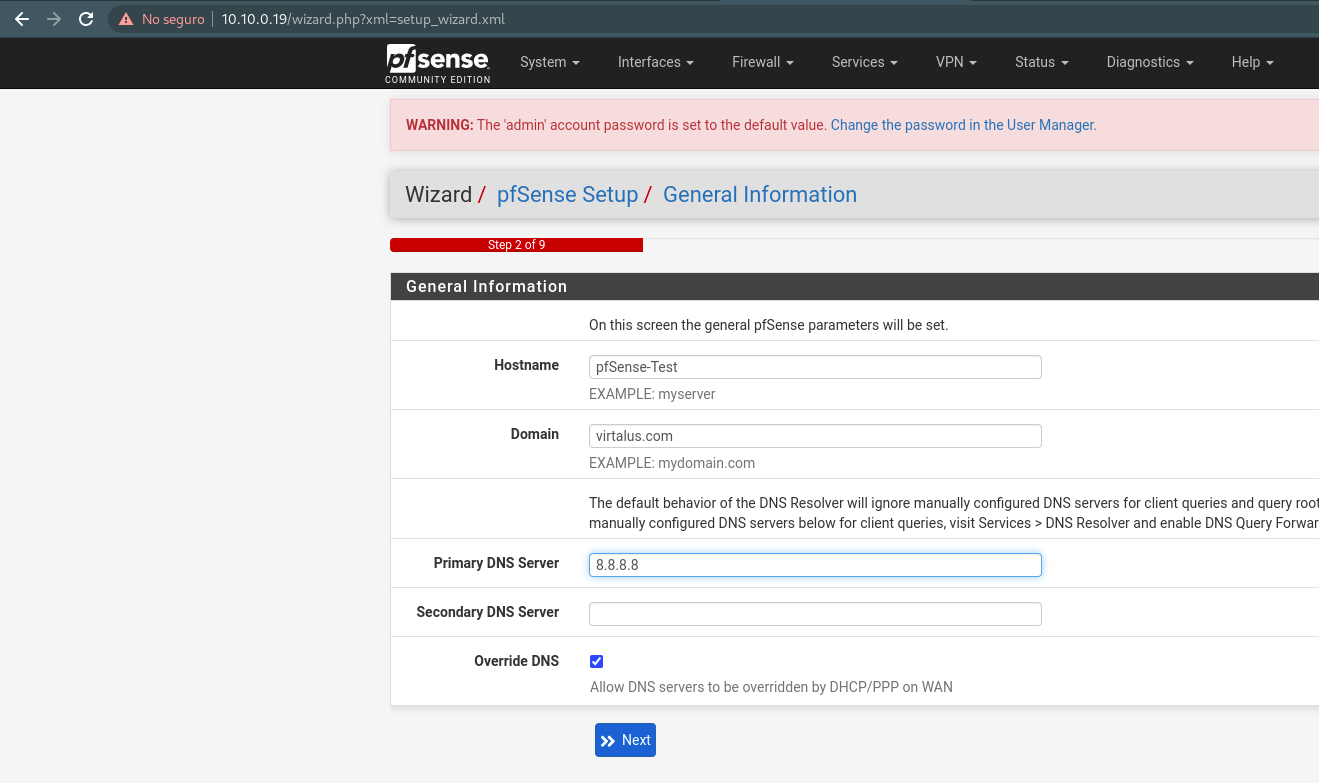Expand the Status menu
This screenshot has height=783, width=1319.
coord(1041,62)
